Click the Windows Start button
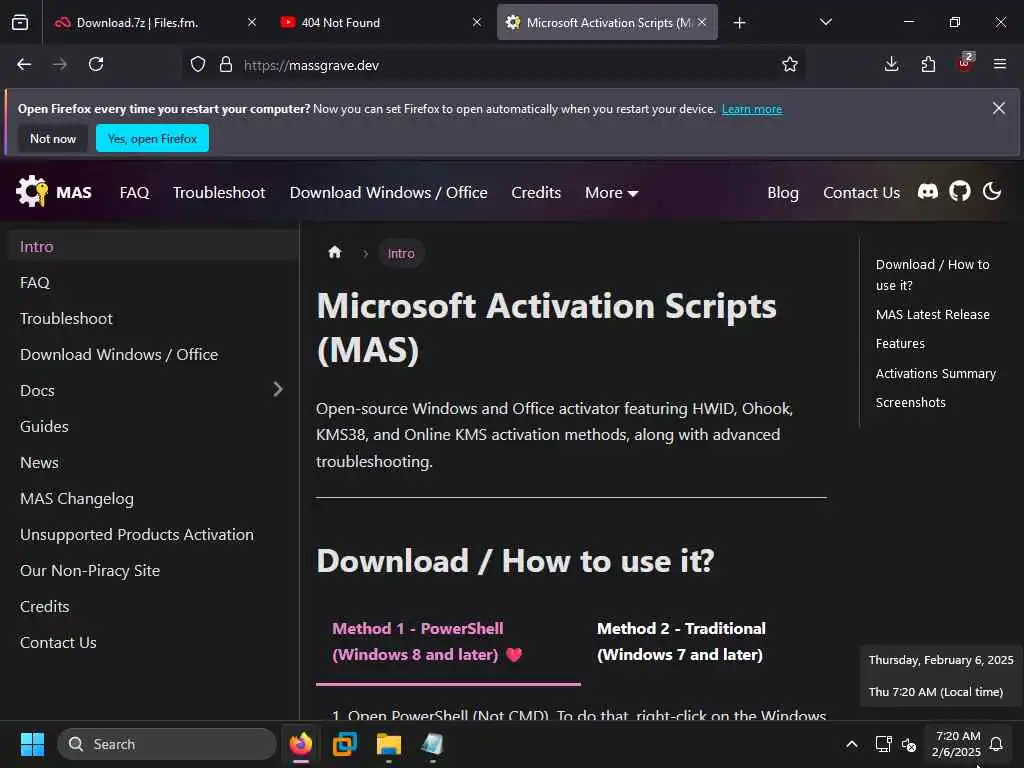The height and width of the screenshot is (768, 1024). pos(32,744)
